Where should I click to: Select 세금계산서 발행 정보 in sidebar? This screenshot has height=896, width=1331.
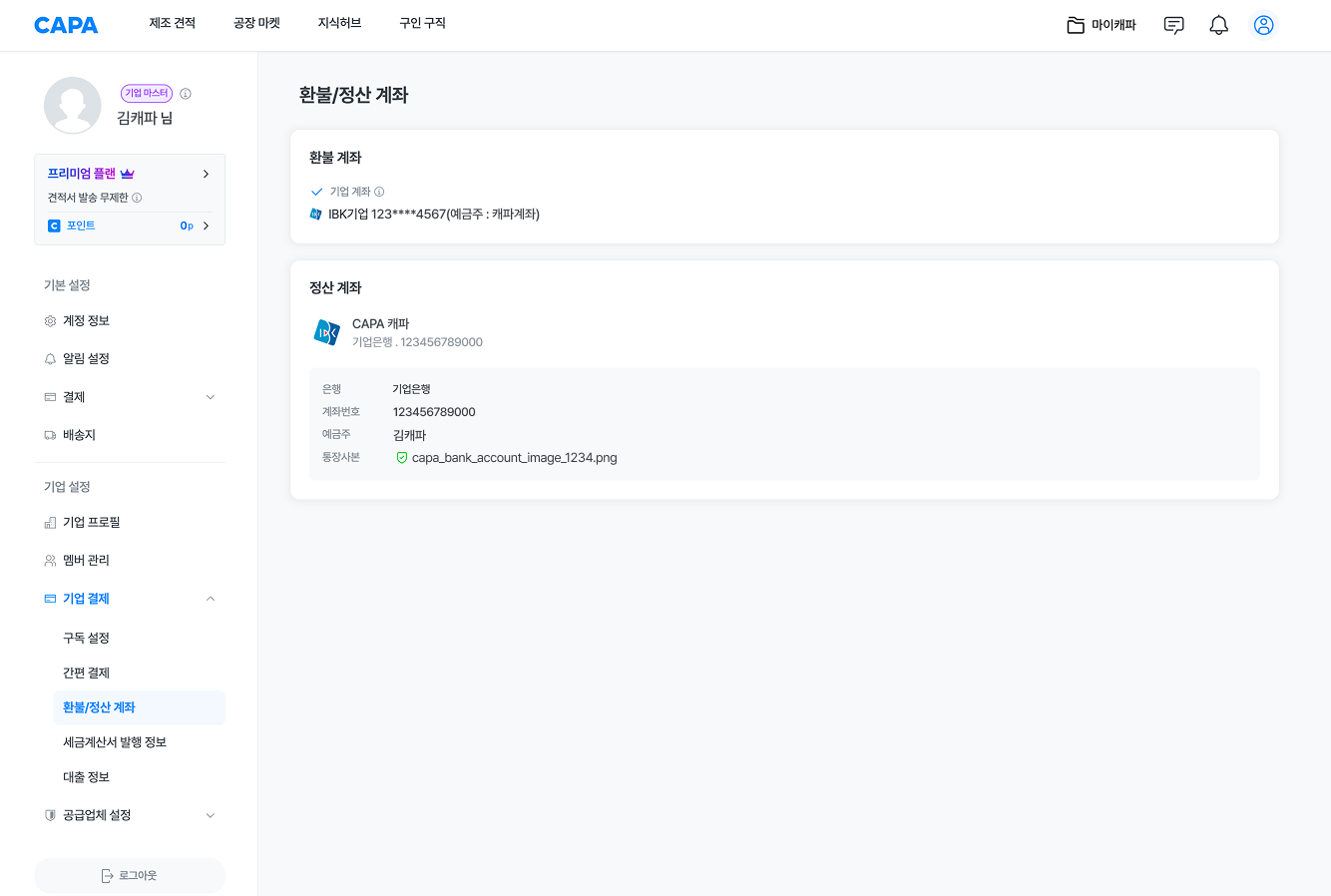pos(115,742)
